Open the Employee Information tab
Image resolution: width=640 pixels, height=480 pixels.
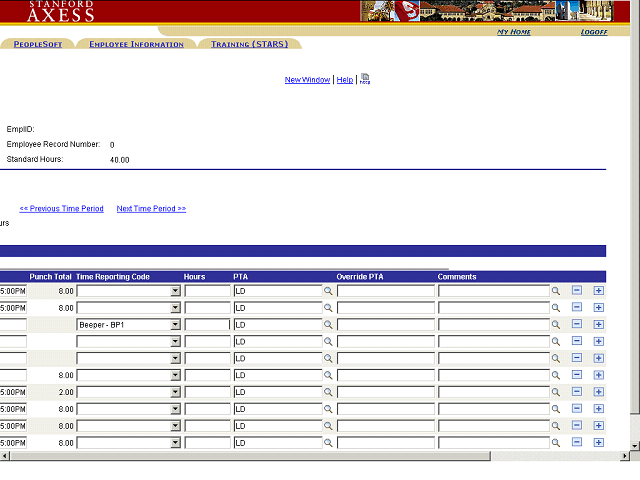(136, 44)
